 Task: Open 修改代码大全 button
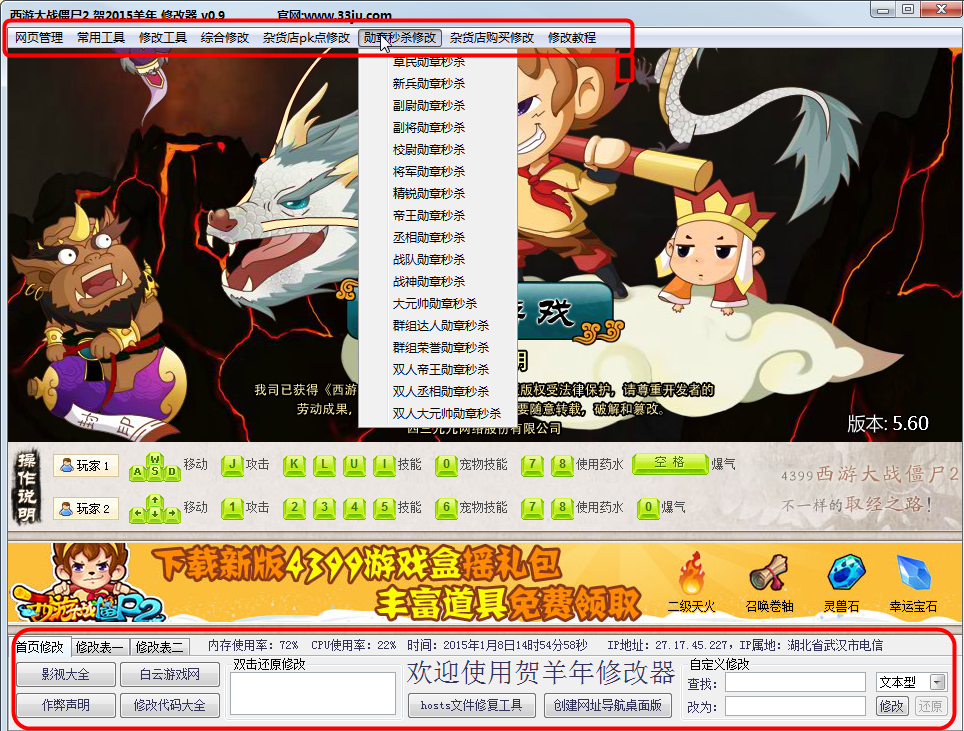(170, 705)
